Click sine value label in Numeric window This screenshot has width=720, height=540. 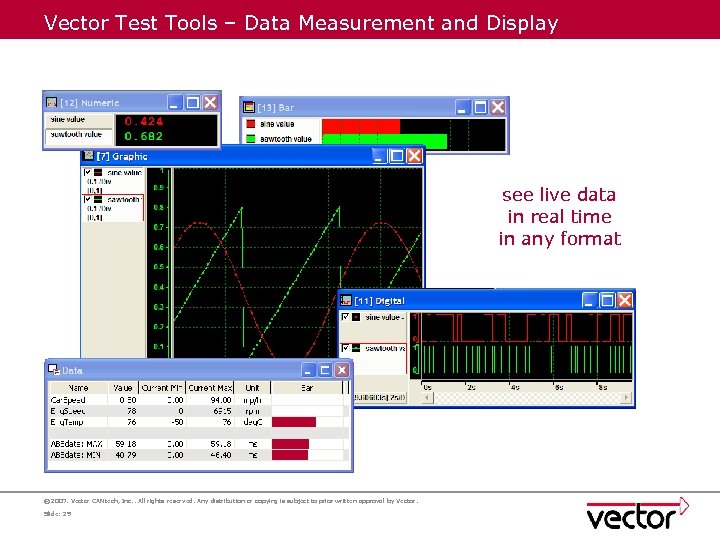[x=68, y=119]
